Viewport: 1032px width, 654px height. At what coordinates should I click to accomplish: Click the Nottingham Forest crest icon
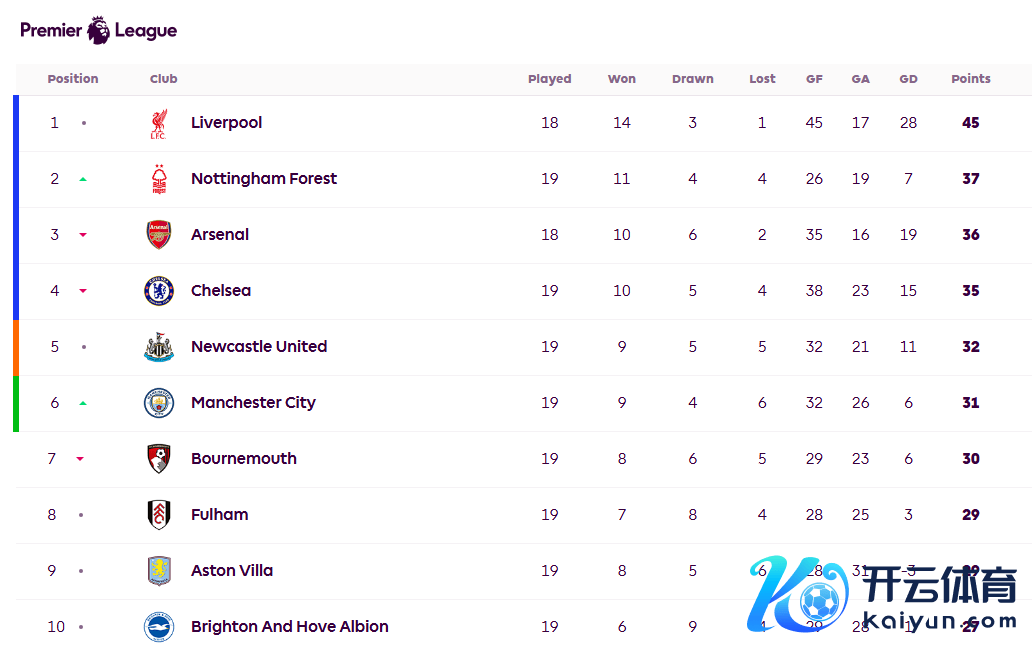pos(158,179)
